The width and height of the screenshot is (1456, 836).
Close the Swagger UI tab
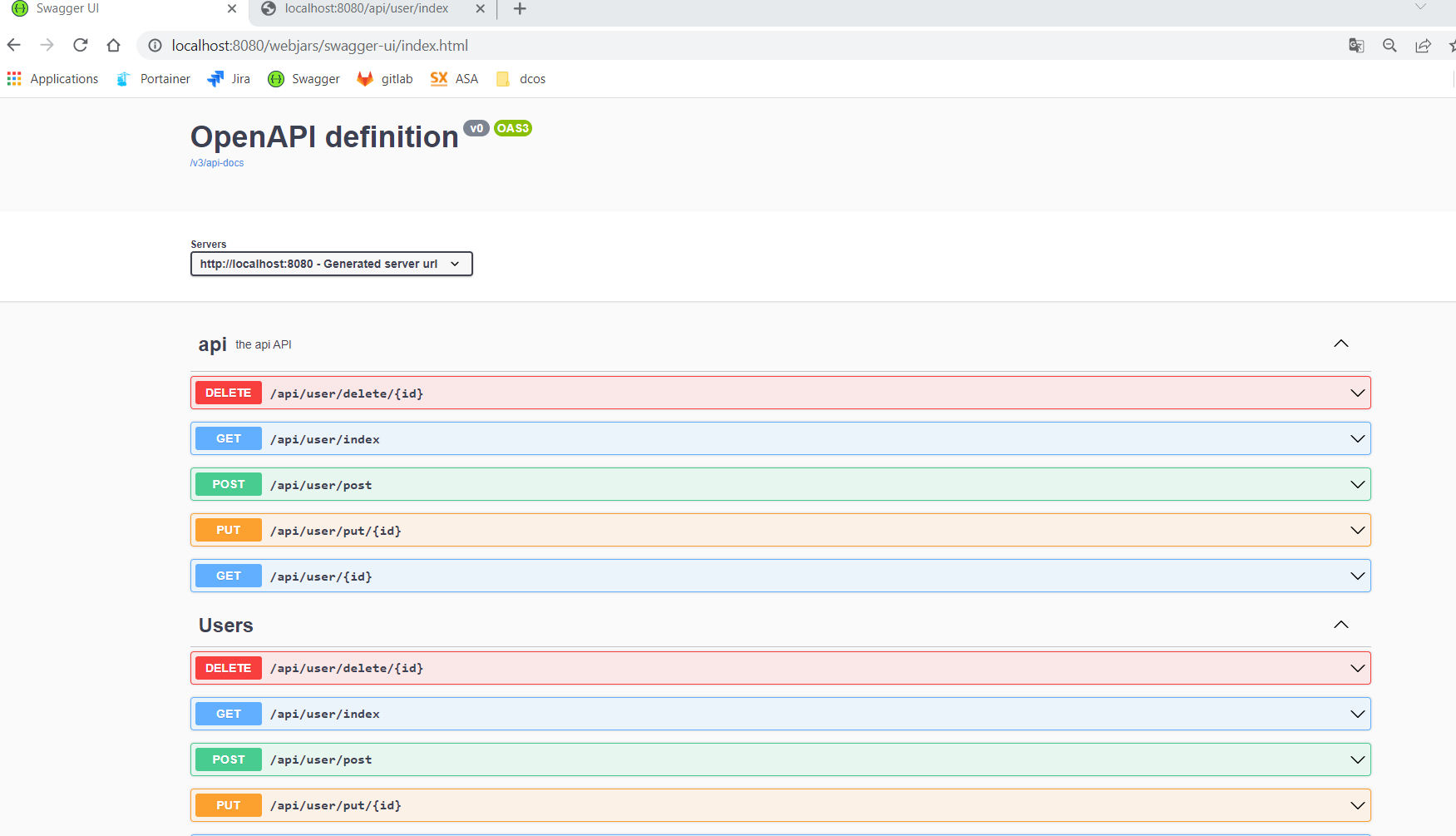(x=232, y=8)
